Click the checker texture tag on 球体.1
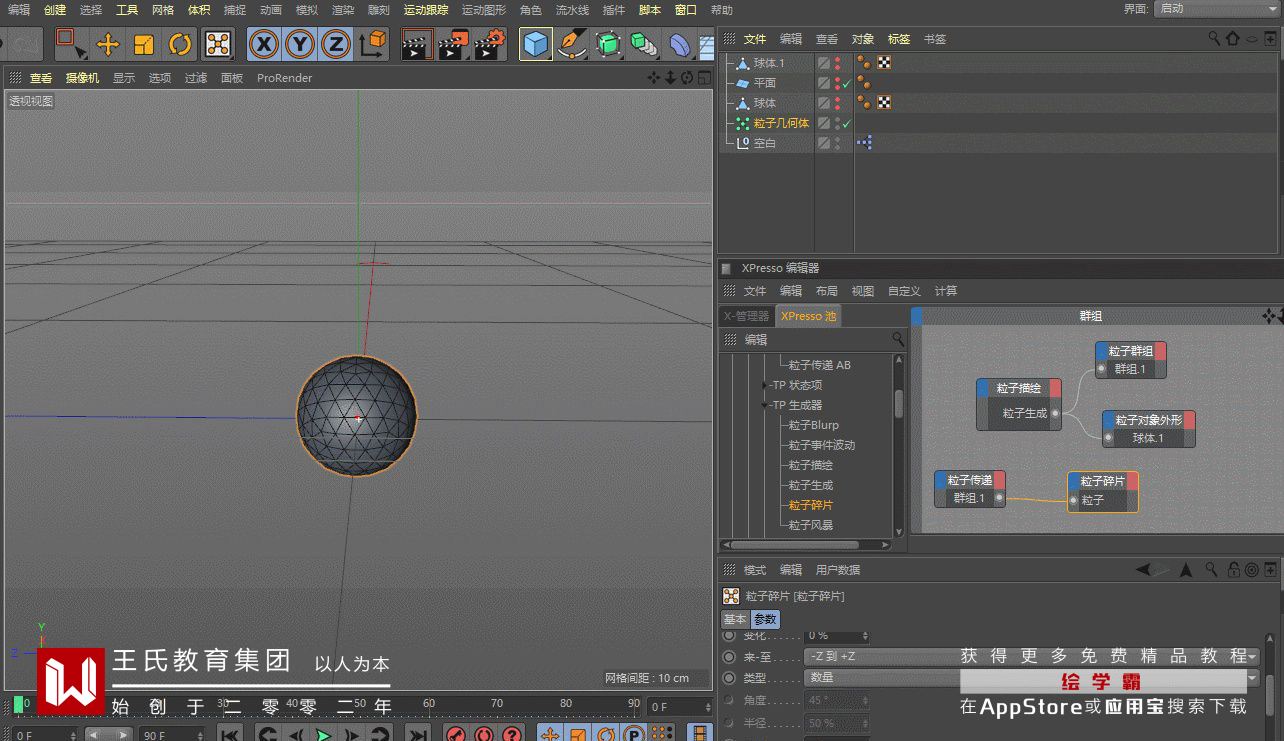The height and width of the screenshot is (741, 1284). point(884,63)
